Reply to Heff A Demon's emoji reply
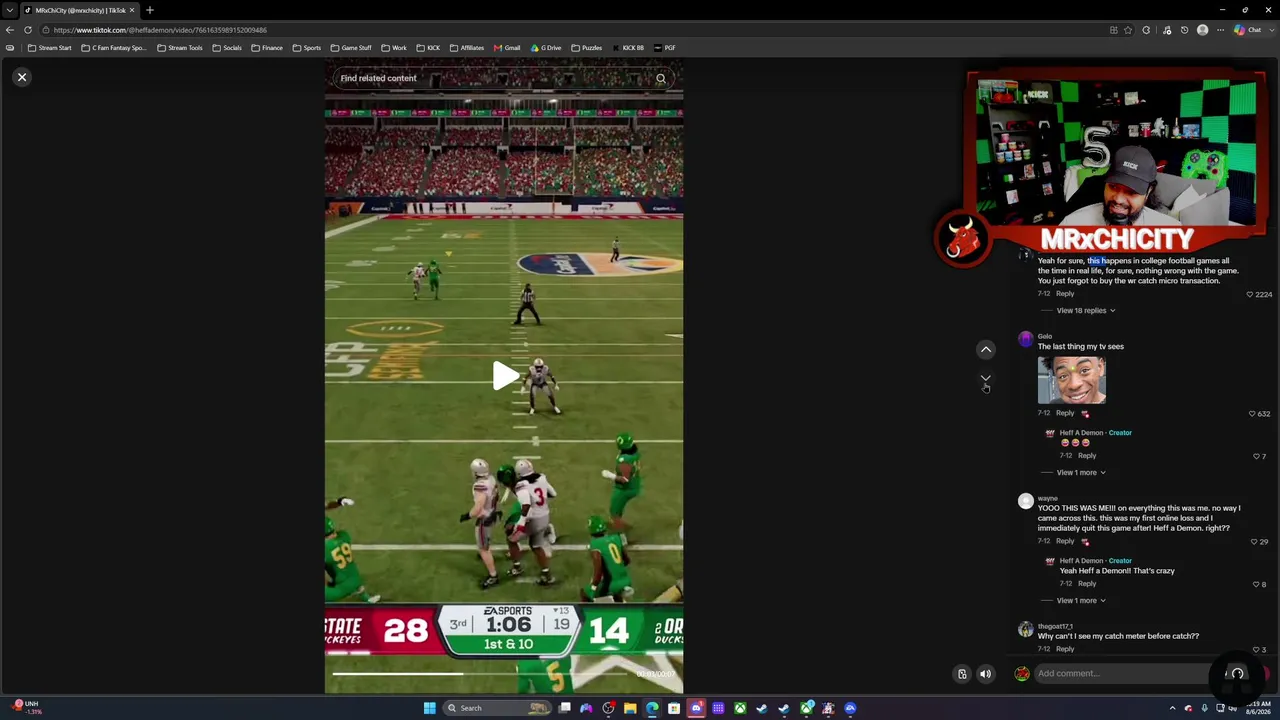The width and height of the screenshot is (1280, 720). coord(1087,455)
